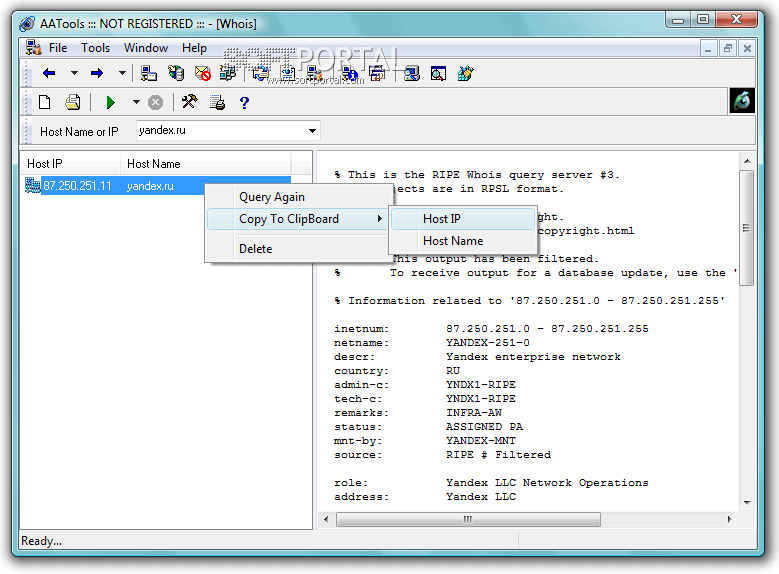Image resolution: width=779 pixels, height=574 pixels.
Task: Click the list-with-stamp report icon
Action: tap(217, 102)
